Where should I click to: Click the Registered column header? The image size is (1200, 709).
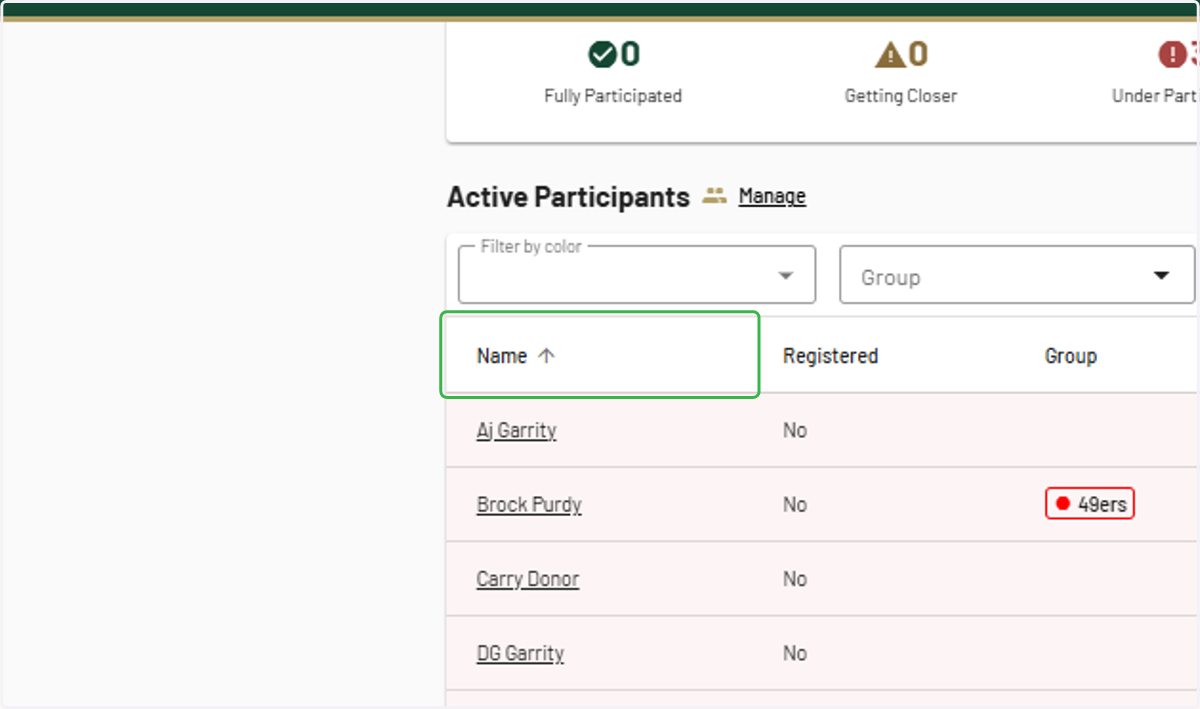tap(830, 356)
